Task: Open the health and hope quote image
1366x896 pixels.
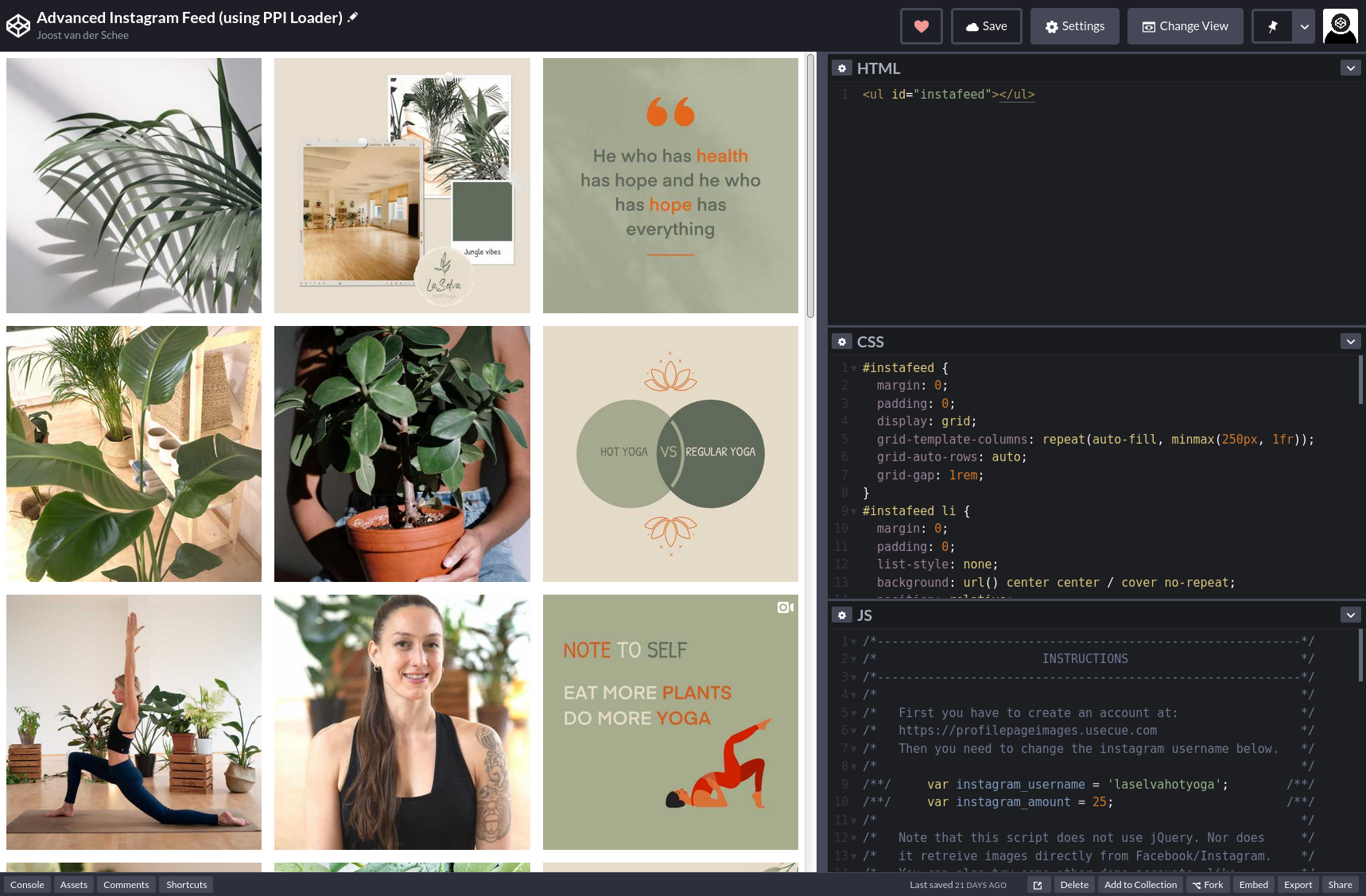Action: click(x=670, y=185)
